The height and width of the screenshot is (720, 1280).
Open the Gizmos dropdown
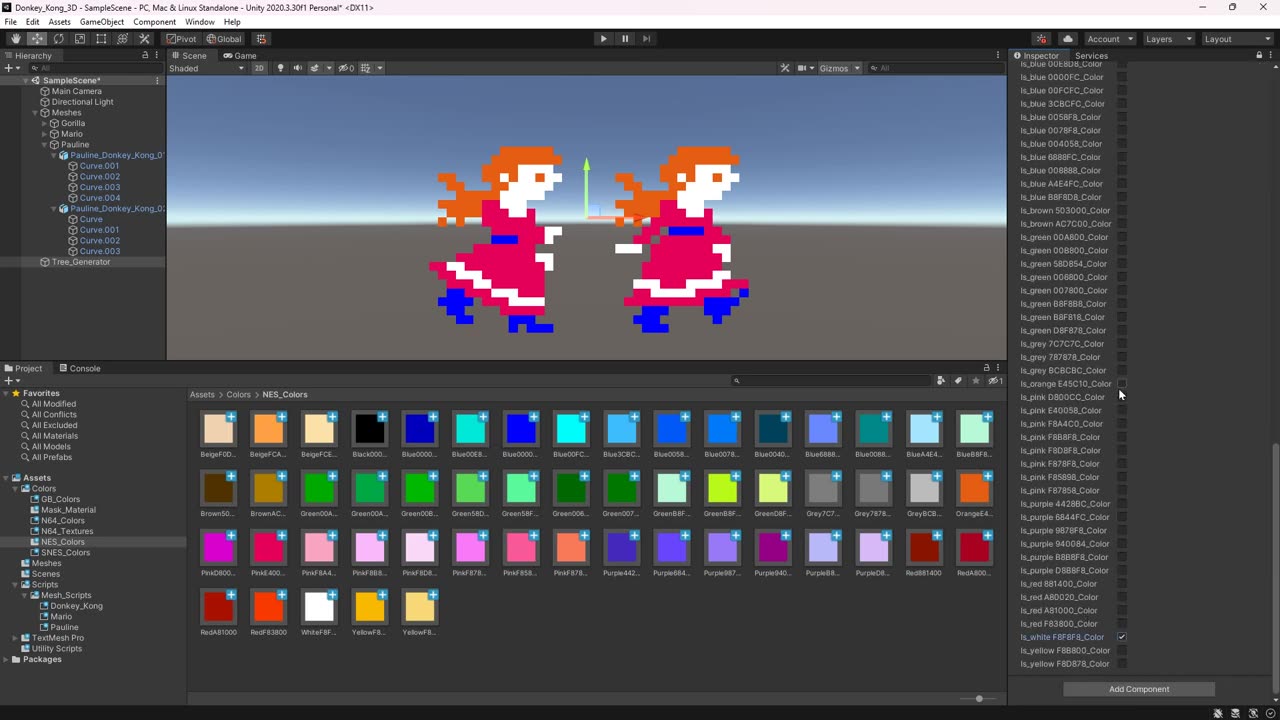[838, 68]
